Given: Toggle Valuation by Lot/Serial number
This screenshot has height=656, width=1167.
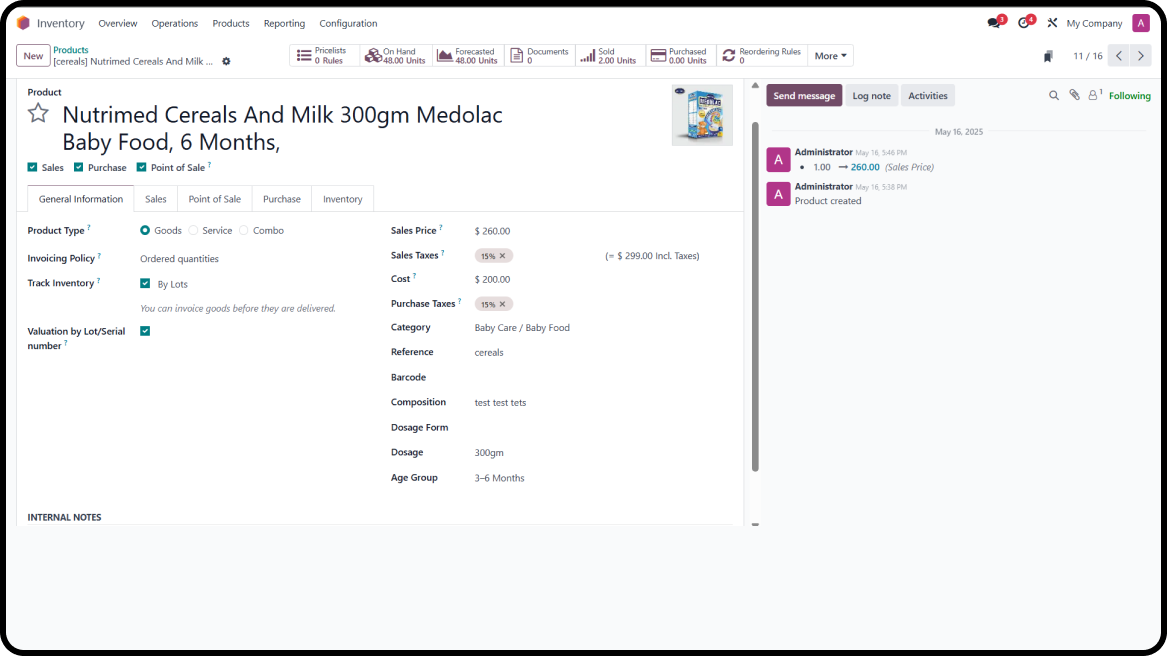Looking at the screenshot, I should (145, 330).
